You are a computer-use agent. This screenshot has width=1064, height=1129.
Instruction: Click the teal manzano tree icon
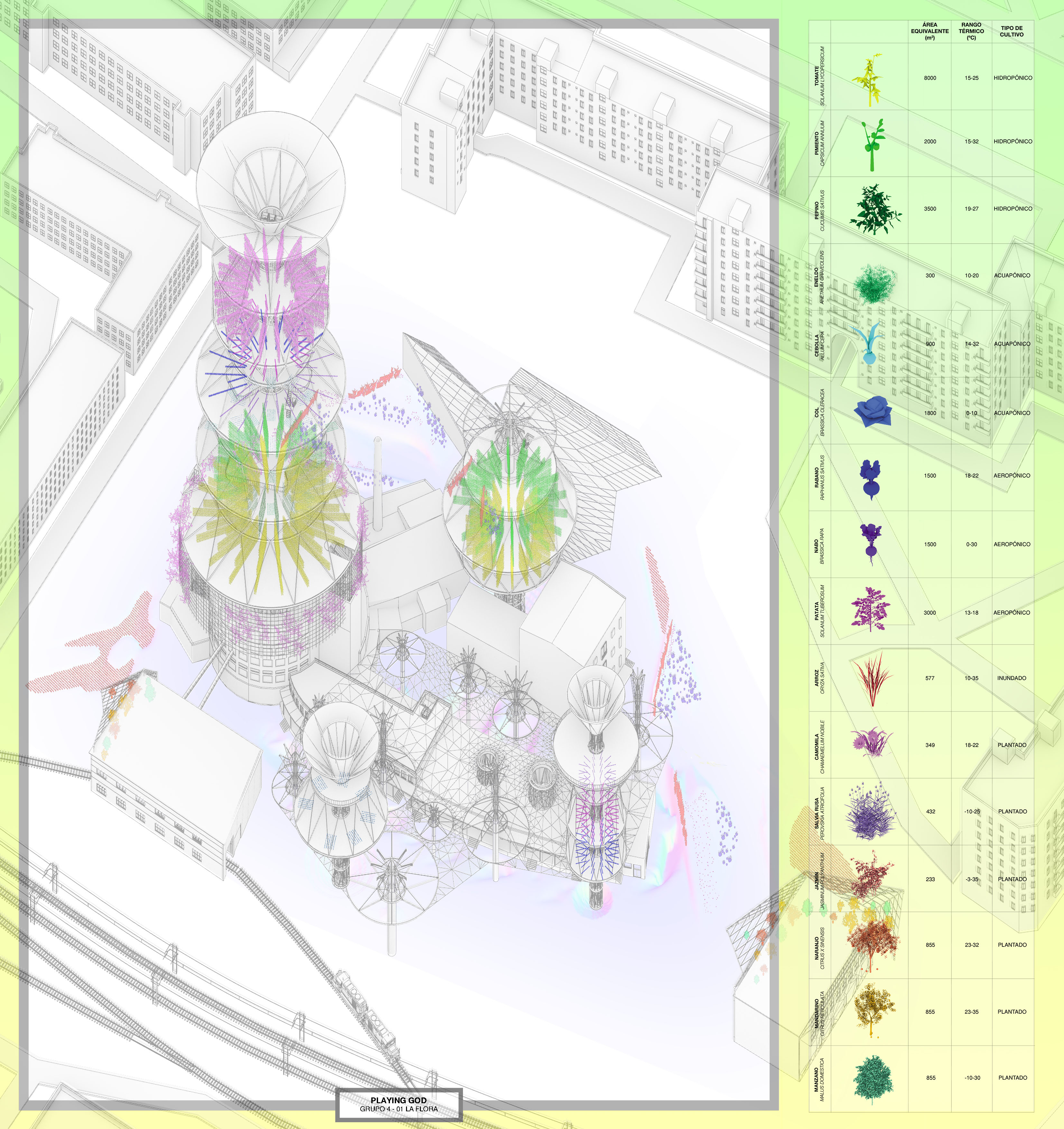click(x=873, y=1077)
